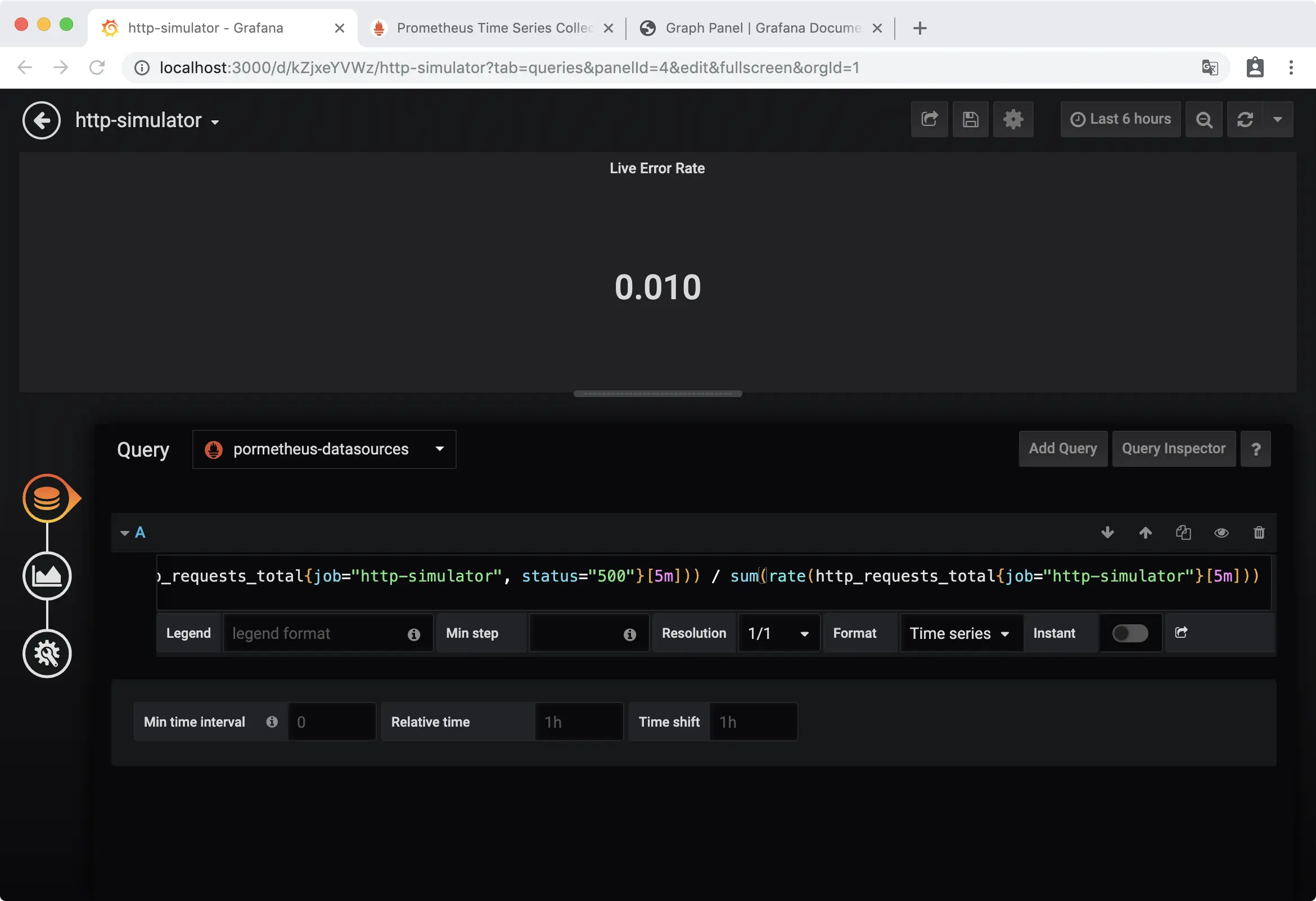This screenshot has width=1316, height=901.
Task: Click the link-to-Prometheus icon beside the Instant switch
Action: click(1180, 633)
